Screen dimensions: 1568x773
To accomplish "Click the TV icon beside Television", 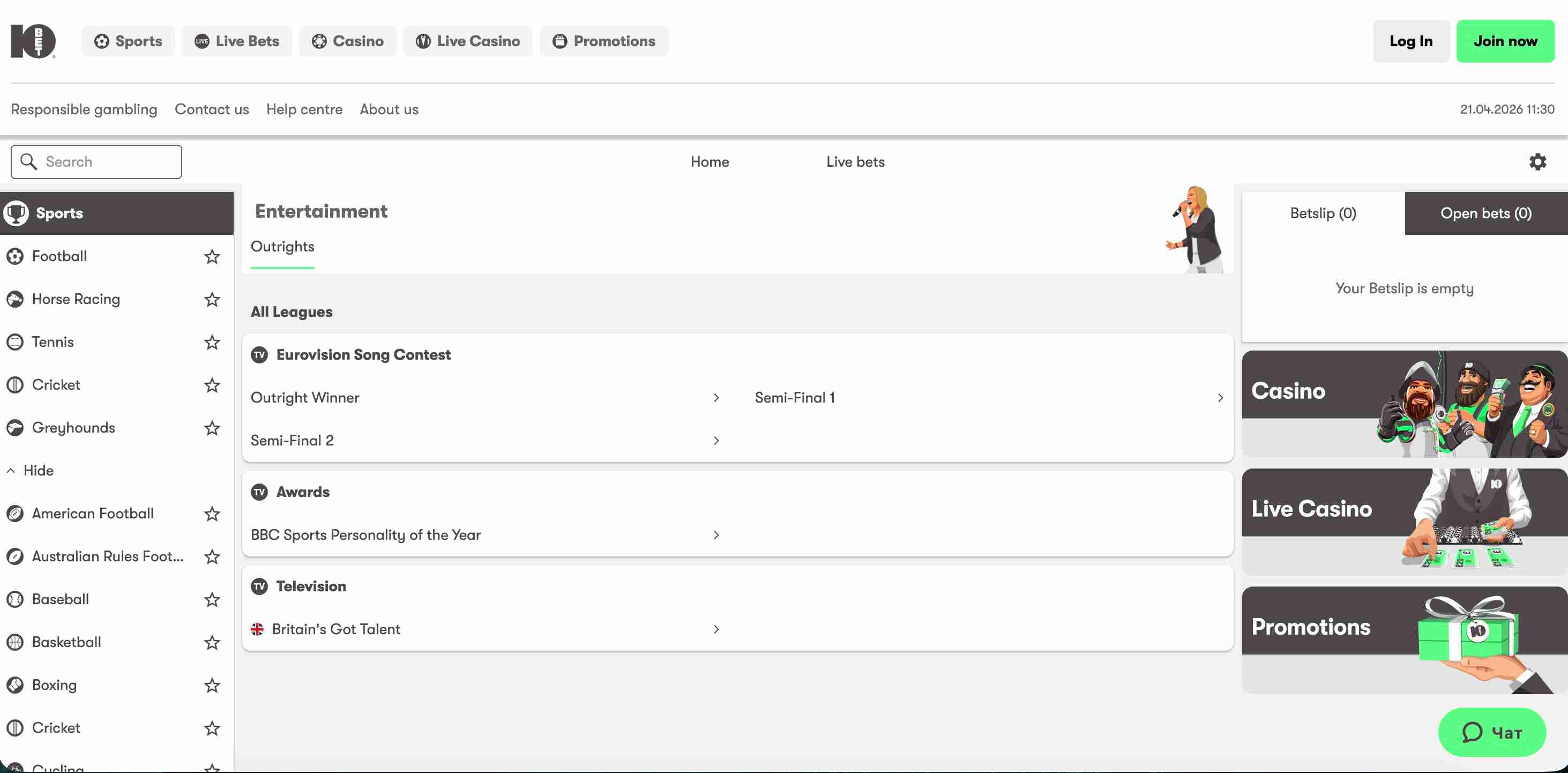I will click(259, 586).
